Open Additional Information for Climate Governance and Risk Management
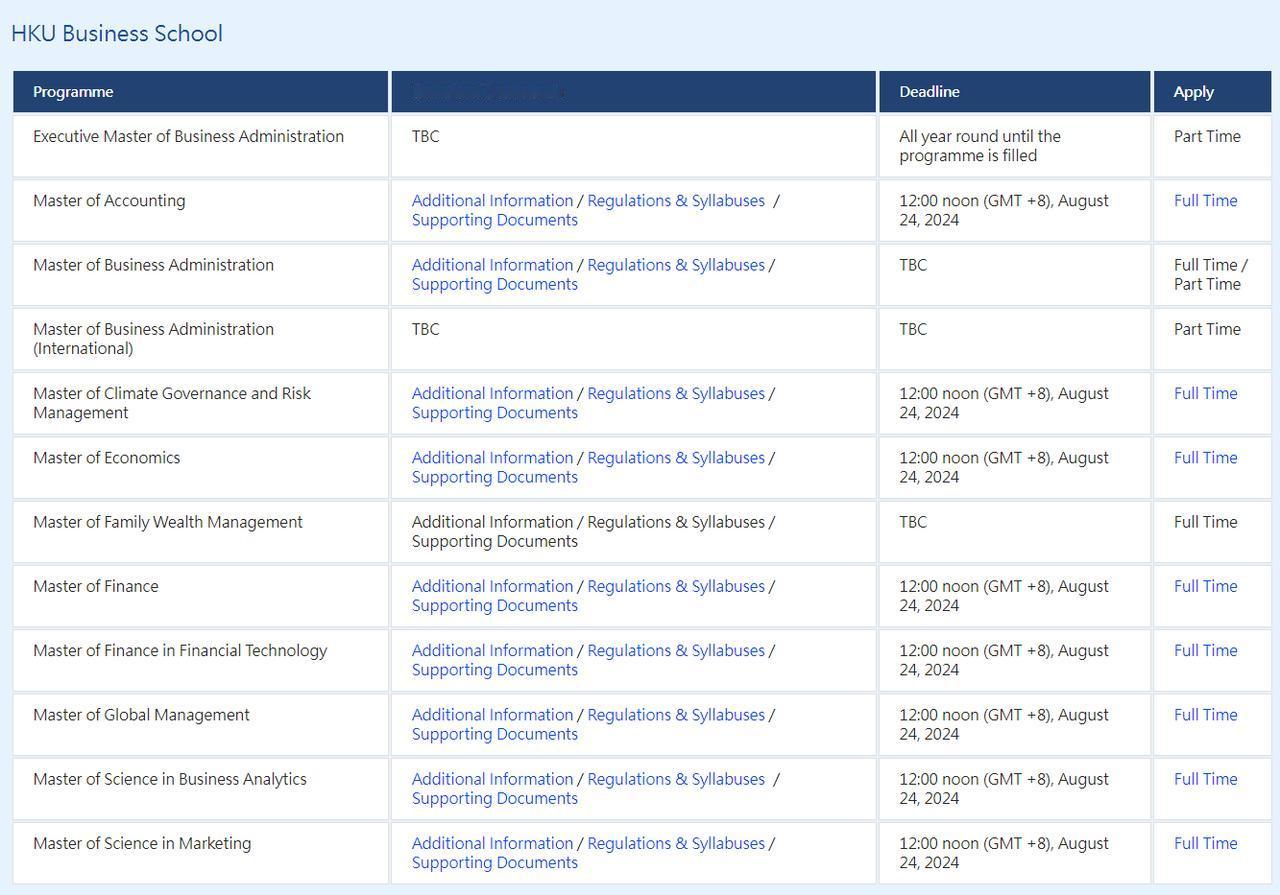This screenshot has width=1280, height=895. click(x=492, y=394)
